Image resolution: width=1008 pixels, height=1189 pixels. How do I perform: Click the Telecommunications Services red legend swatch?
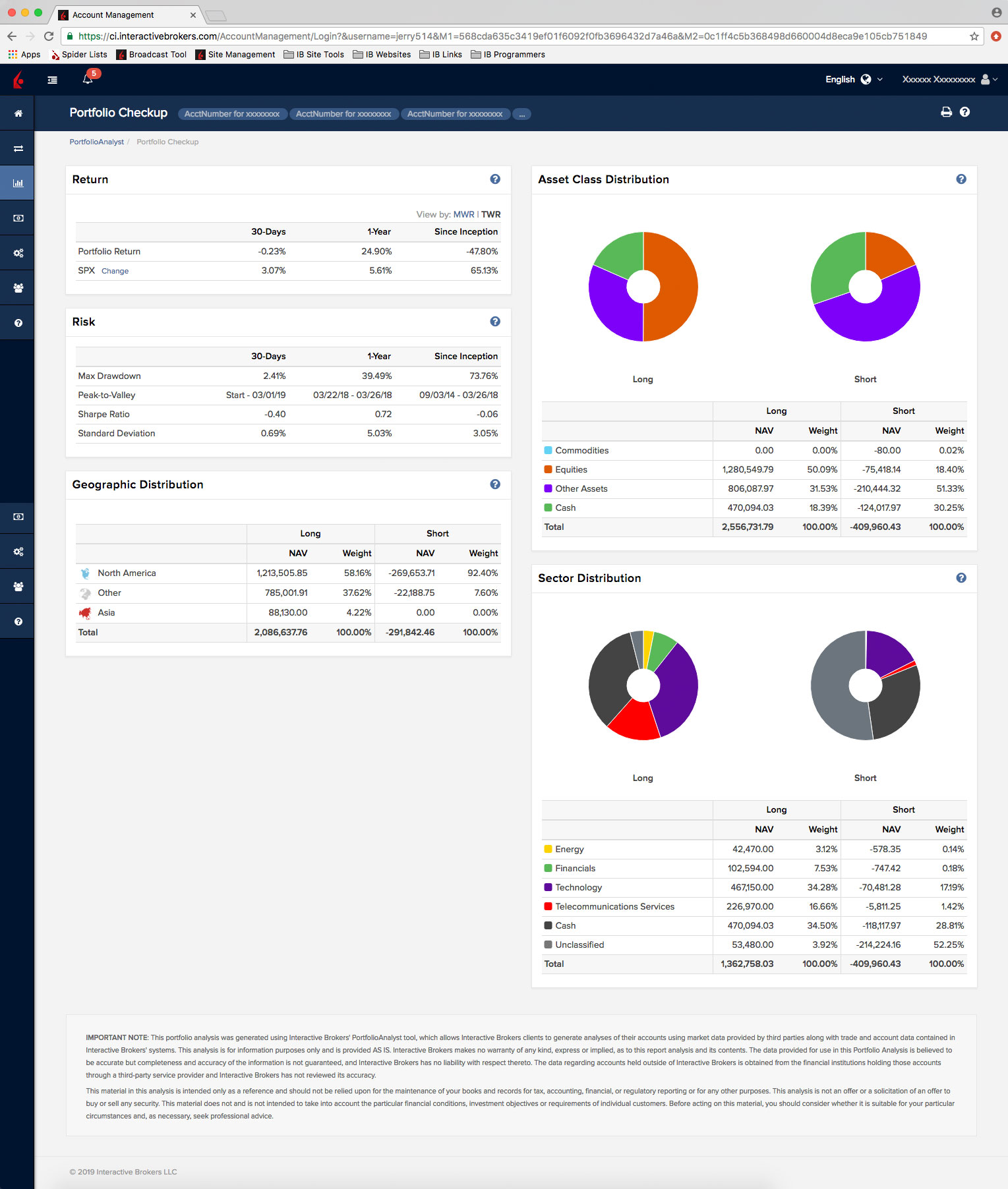pos(548,906)
